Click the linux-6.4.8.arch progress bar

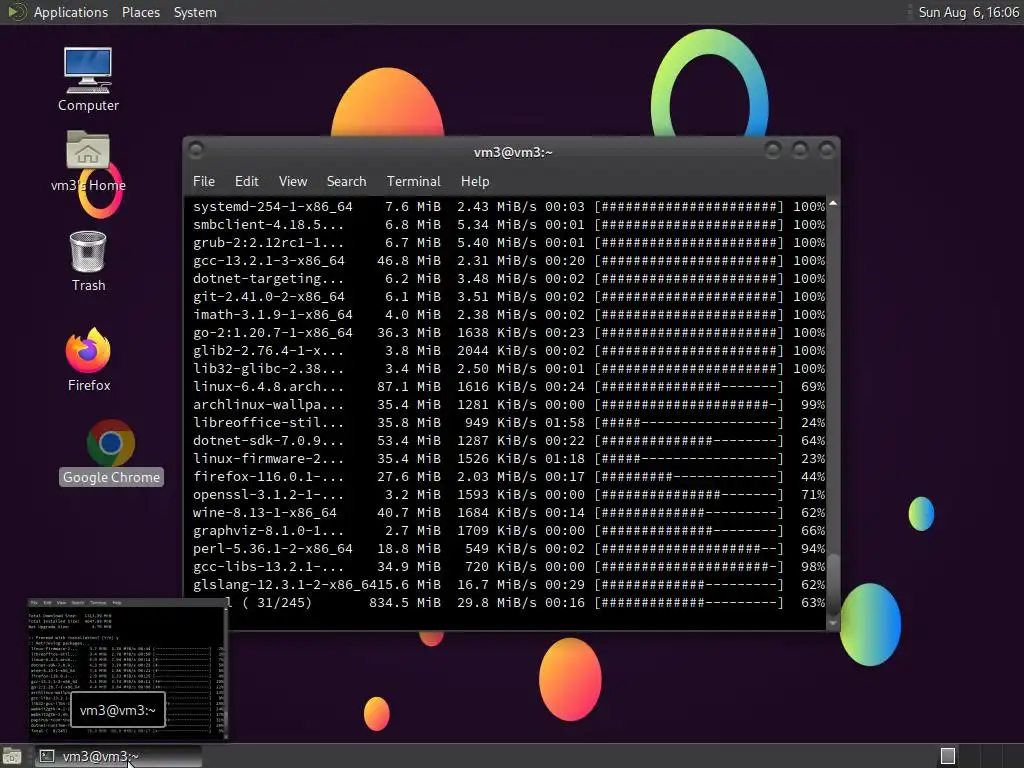click(x=688, y=387)
